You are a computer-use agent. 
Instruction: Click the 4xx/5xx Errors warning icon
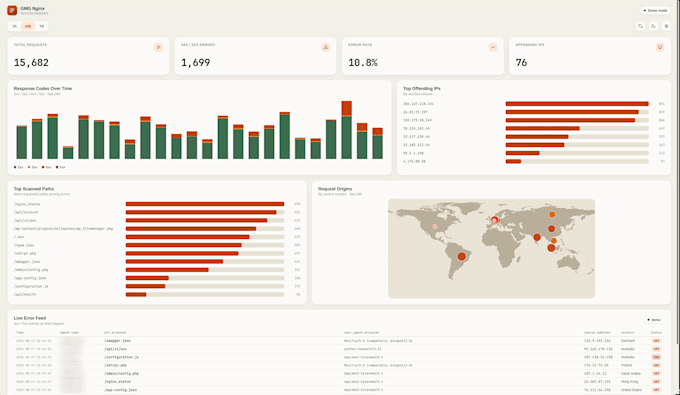click(326, 47)
